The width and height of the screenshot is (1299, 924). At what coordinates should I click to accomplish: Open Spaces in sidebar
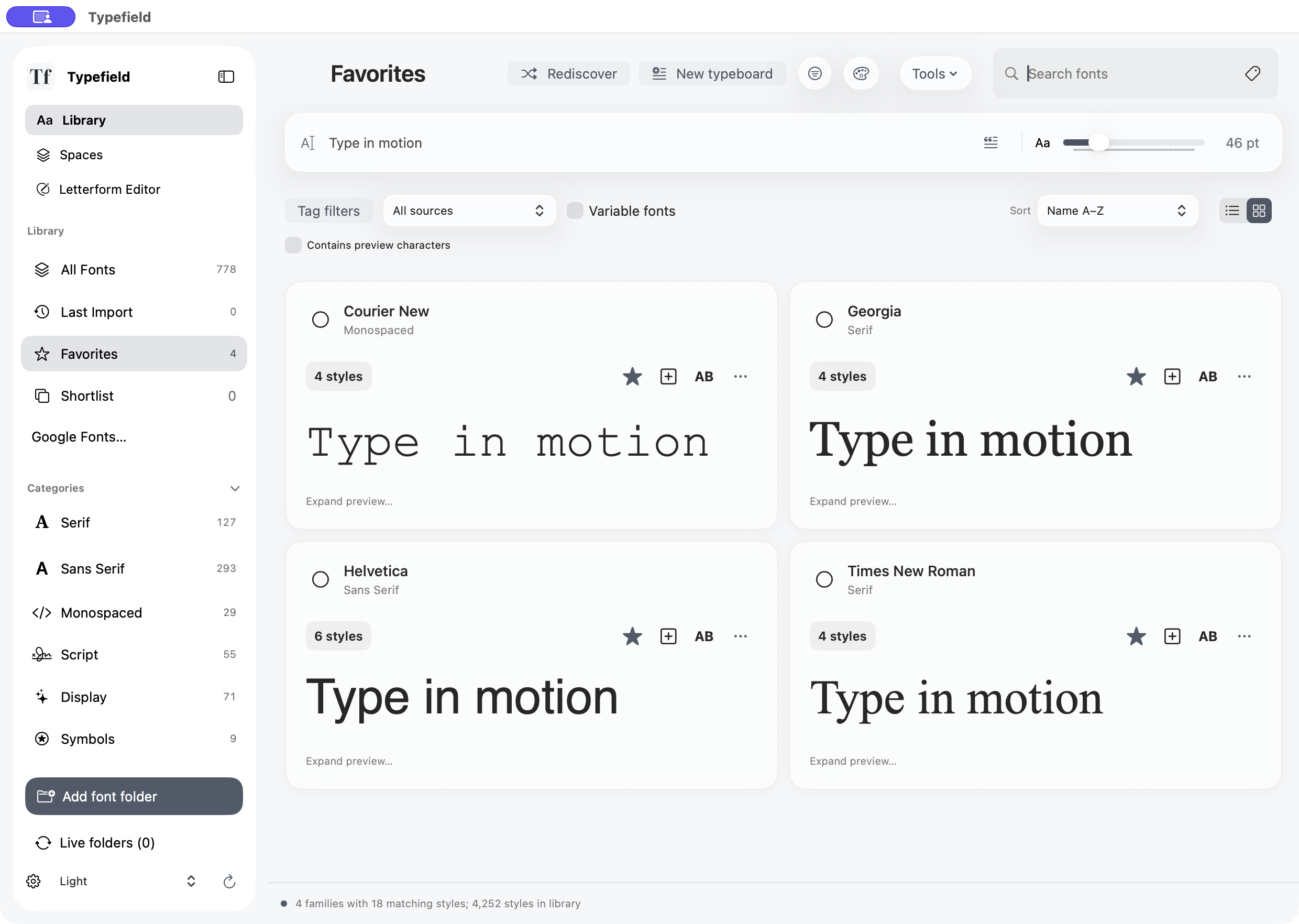[x=134, y=155]
